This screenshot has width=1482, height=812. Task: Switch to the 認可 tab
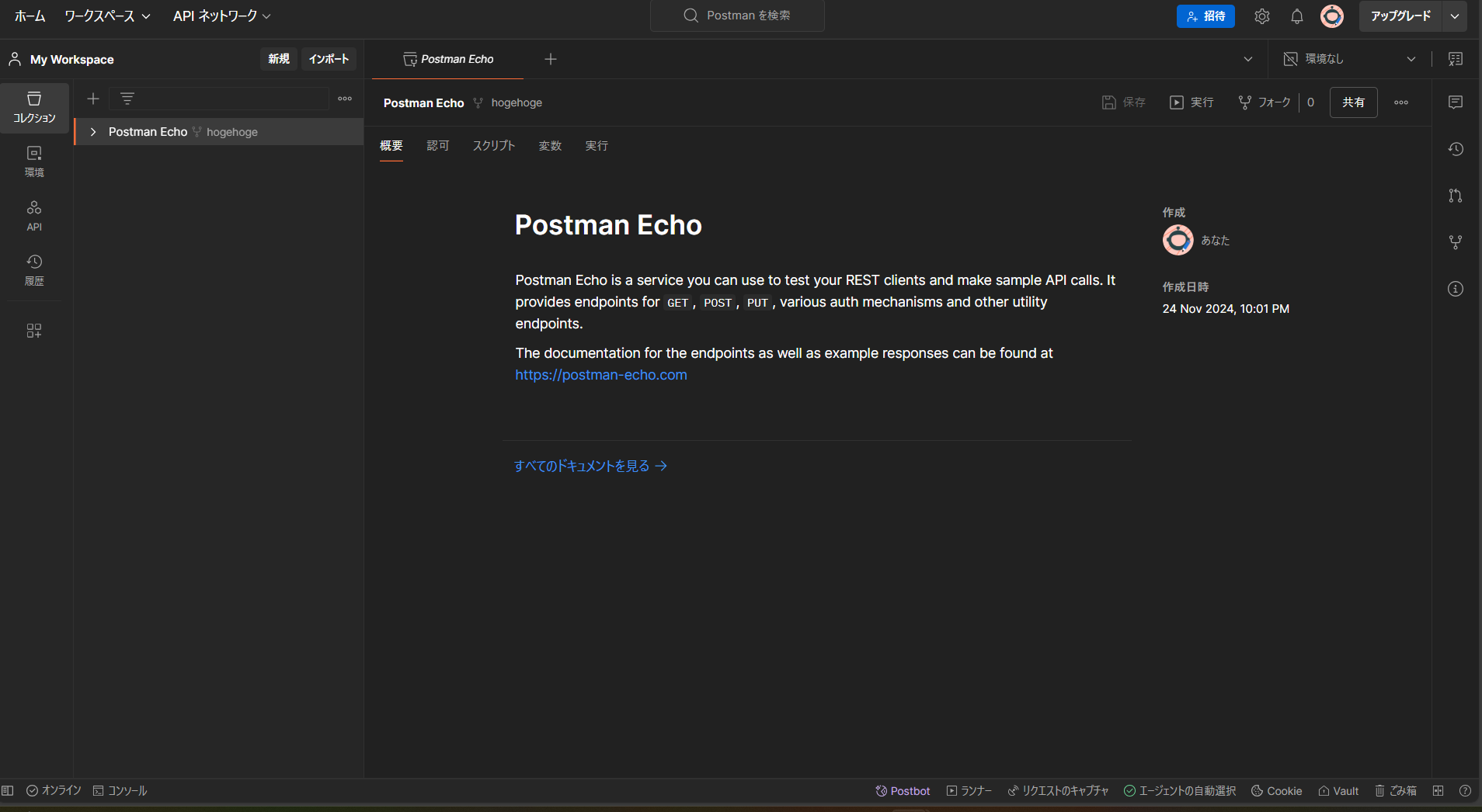pyautogui.click(x=438, y=146)
